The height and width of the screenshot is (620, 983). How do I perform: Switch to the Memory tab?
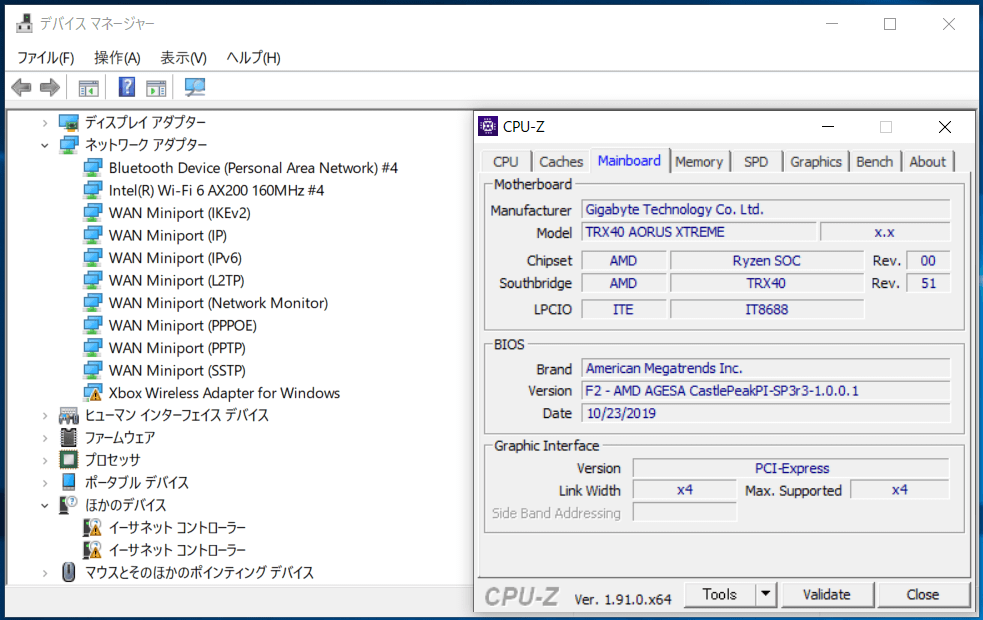pyautogui.click(x=699, y=162)
